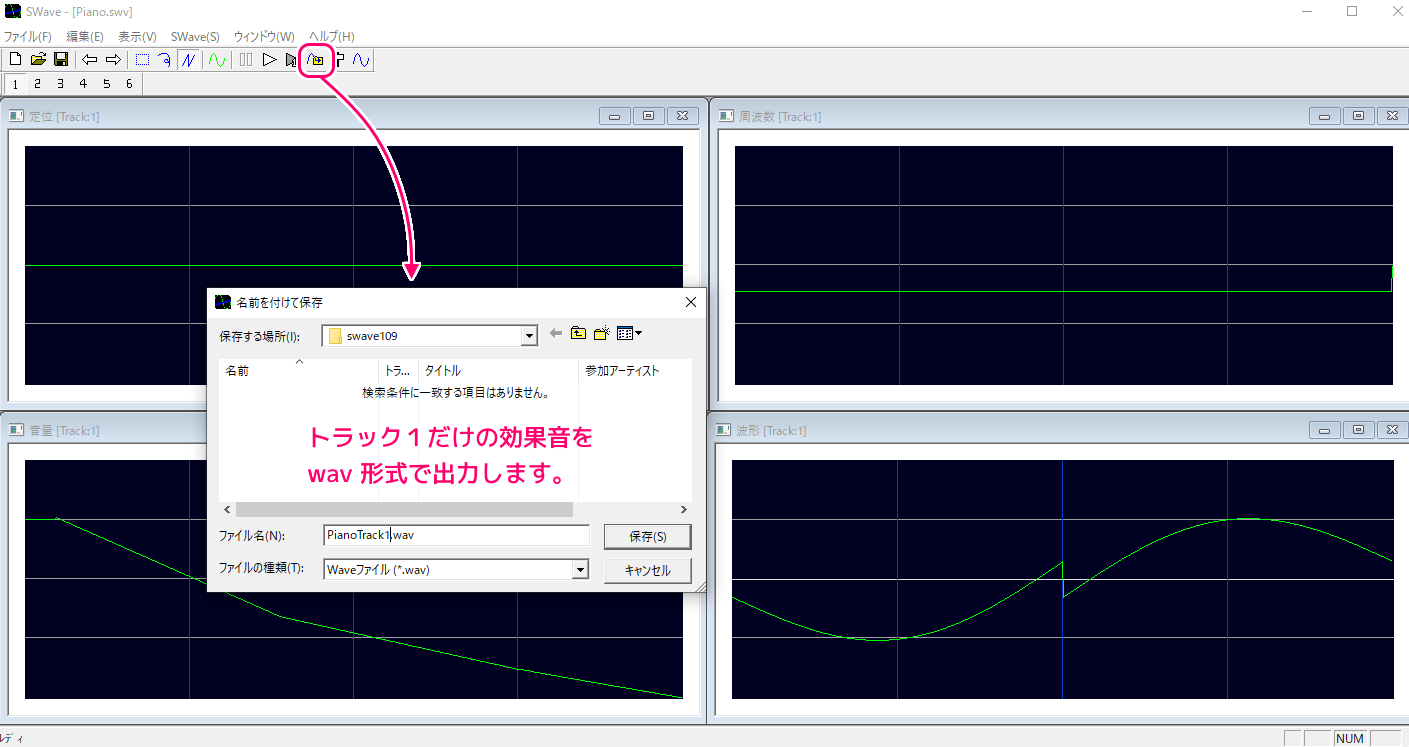
Task: Open the ウィンドウ(W) menu
Action: tap(264, 36)
